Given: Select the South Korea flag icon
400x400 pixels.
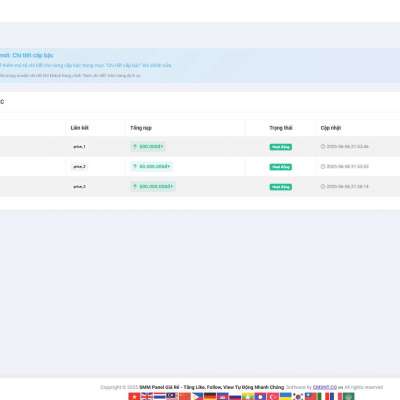Looking at the screenshot, I should click(x=298, y=396).
